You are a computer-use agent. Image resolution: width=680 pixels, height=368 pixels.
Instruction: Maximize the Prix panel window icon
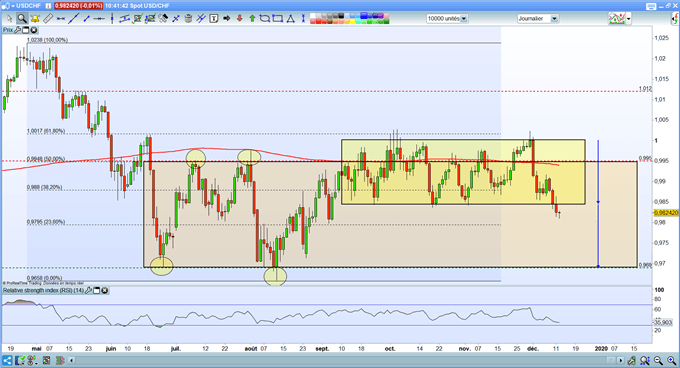pyautogui.click(x=26, y=30)
